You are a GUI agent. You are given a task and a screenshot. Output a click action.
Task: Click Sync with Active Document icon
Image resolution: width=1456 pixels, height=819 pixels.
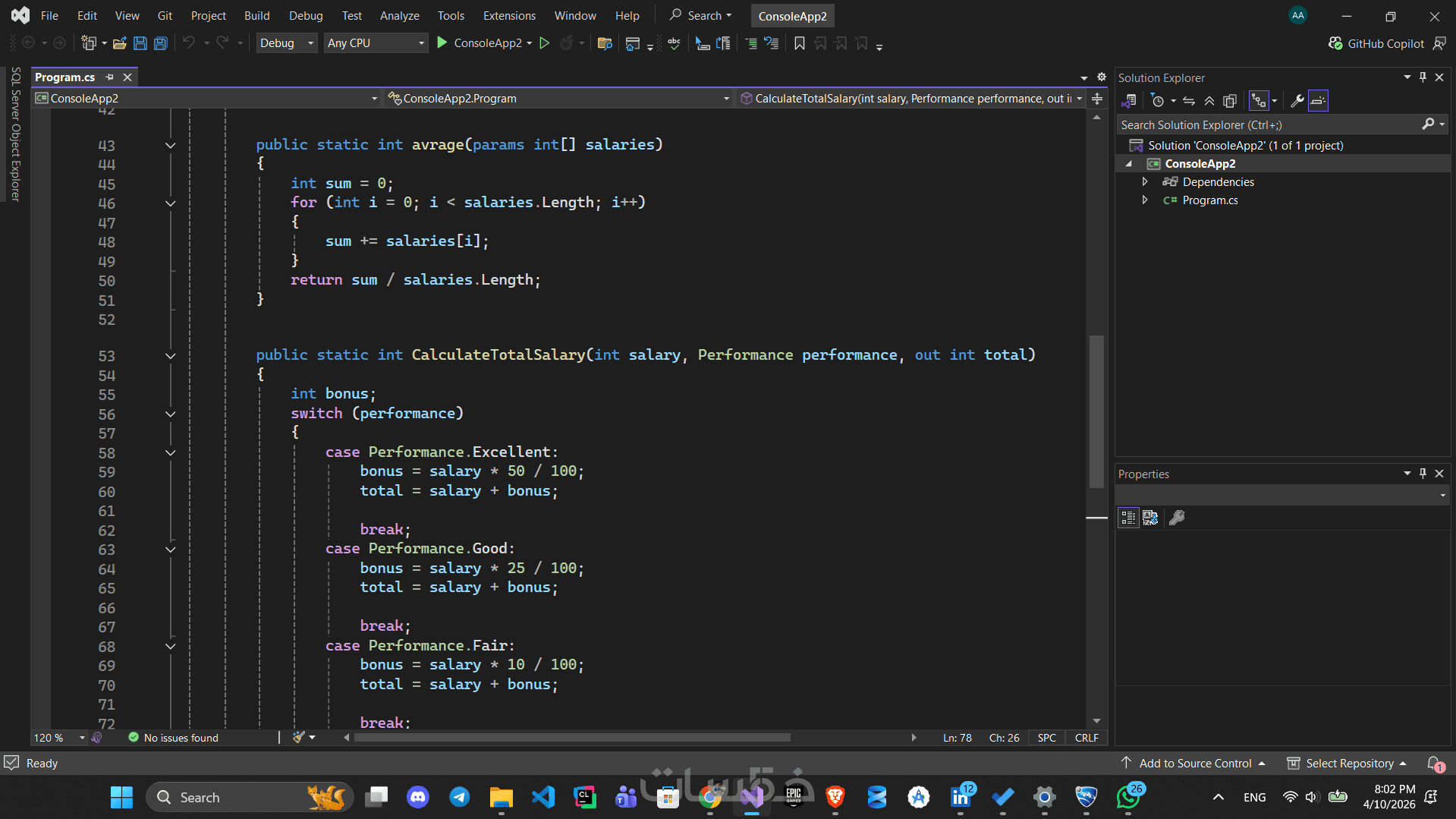tap(1189, 101)
